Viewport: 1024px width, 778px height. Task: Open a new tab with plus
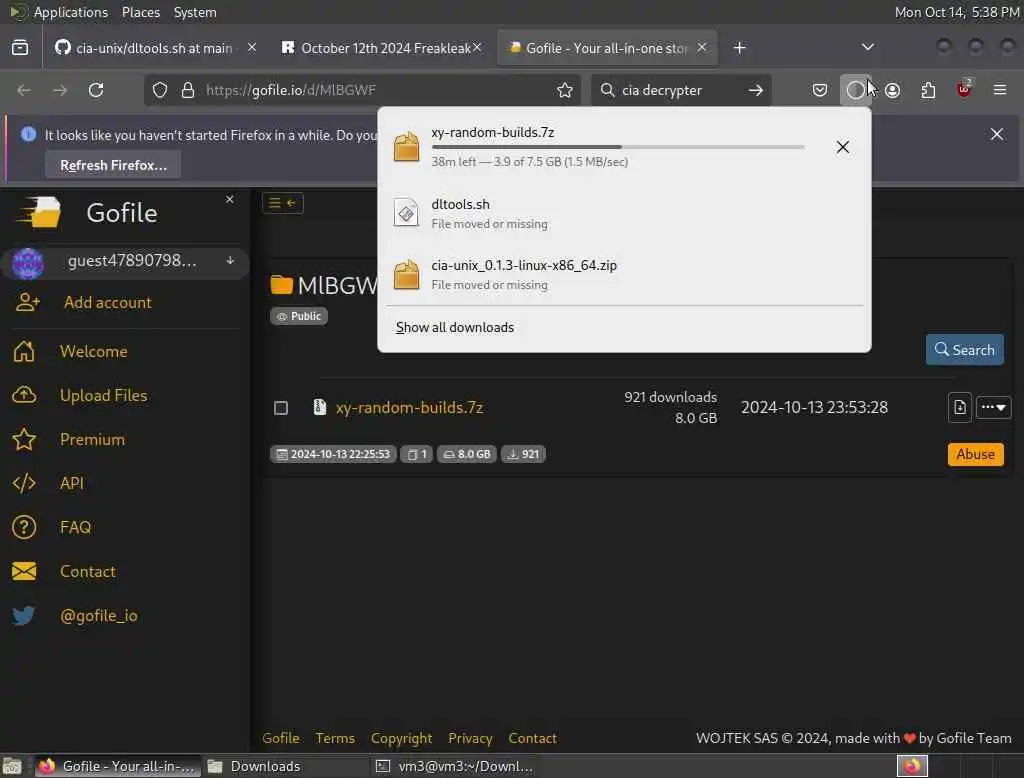pos(739,48)
